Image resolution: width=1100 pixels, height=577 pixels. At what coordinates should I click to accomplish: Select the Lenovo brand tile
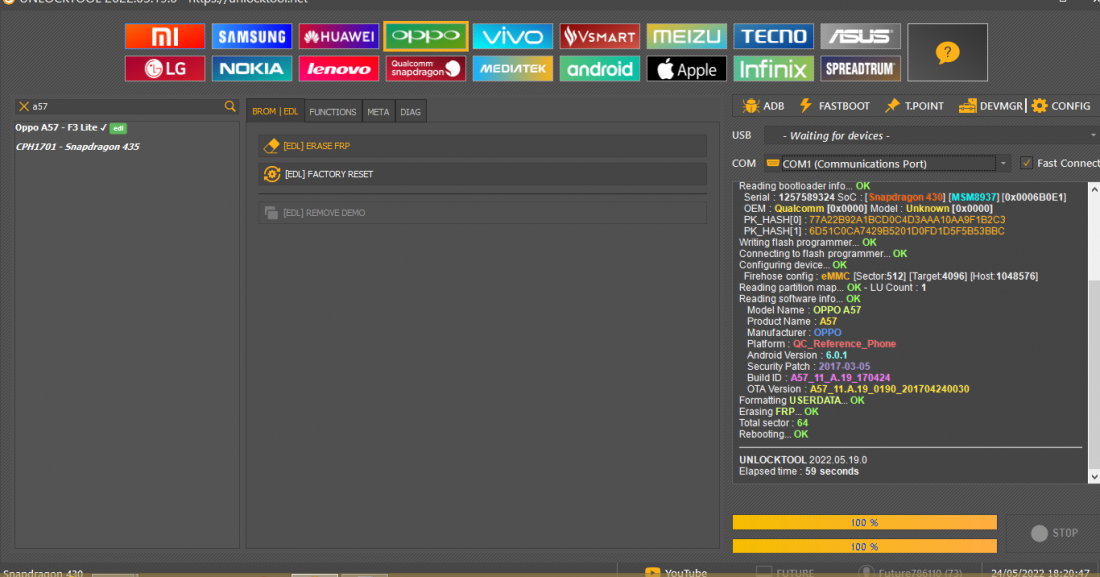339,69
